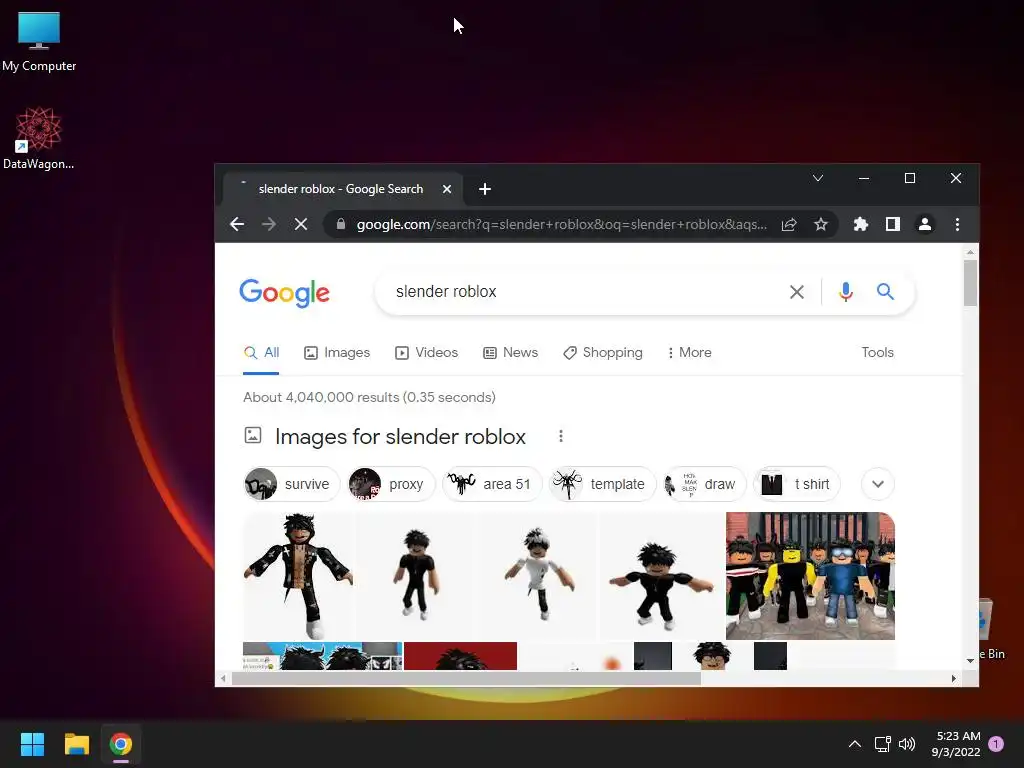Click the vertical scrollbar down arrow
The width and height of the screenshot is (1024, 768).
tap(970, 661)
